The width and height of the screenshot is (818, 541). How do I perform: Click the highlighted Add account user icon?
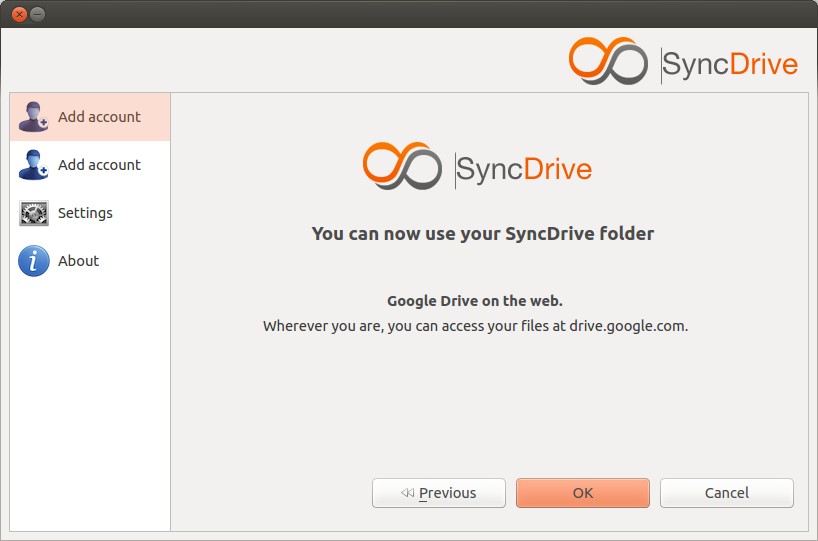coord(33,117)
